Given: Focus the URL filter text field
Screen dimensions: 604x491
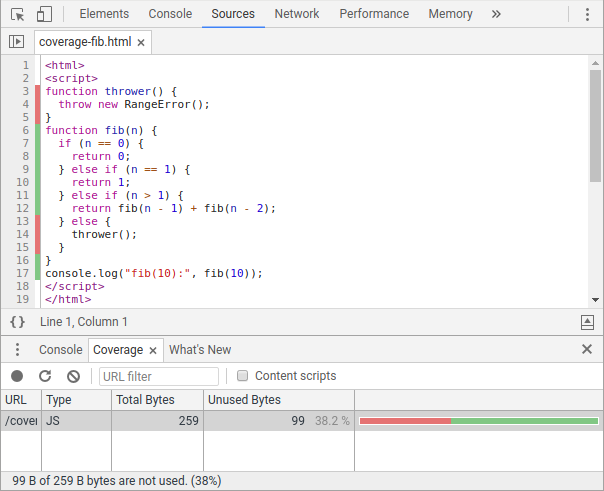Looking at the screenshot, I should click(159, 376).
